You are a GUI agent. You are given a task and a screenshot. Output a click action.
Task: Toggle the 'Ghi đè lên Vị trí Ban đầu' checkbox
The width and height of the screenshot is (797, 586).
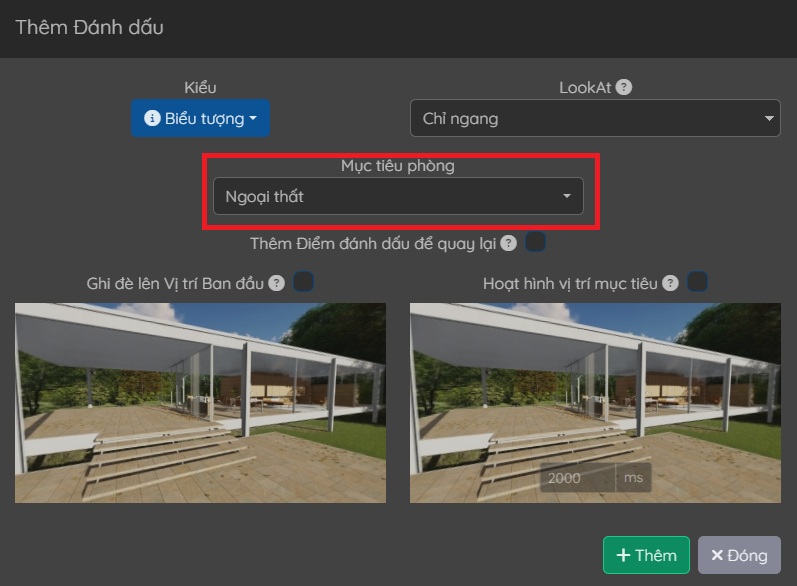[x=303, y=283]
